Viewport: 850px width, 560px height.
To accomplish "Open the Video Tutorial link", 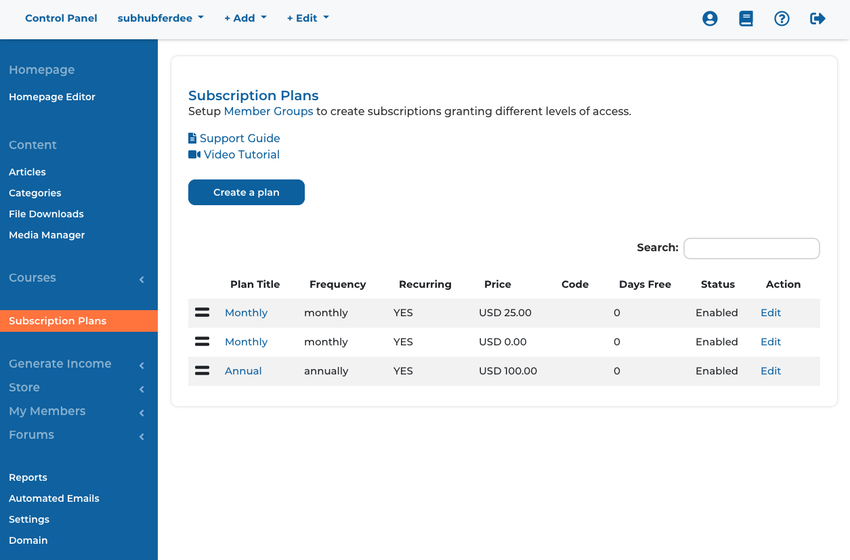I will (x=234, y=155).
